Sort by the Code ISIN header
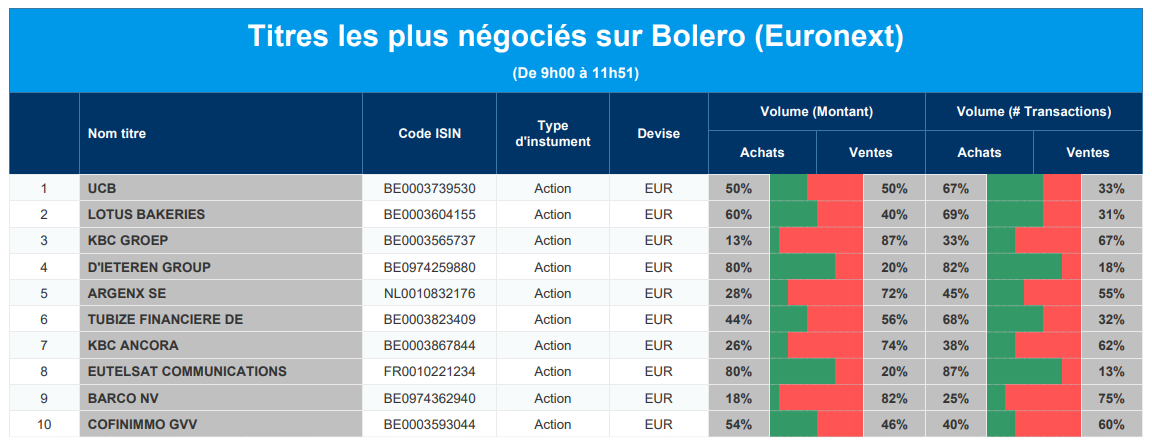The width and height of the screenshot is (1152, 445). coord(429,133)
